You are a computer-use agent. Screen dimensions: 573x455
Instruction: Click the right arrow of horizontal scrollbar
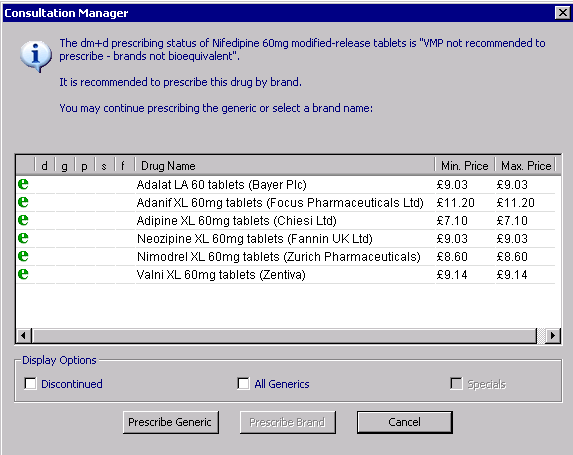click(553, 335)
